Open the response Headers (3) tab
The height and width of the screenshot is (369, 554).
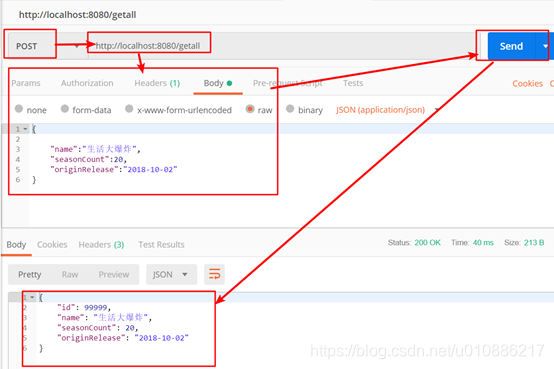click(x=101, y=245)
